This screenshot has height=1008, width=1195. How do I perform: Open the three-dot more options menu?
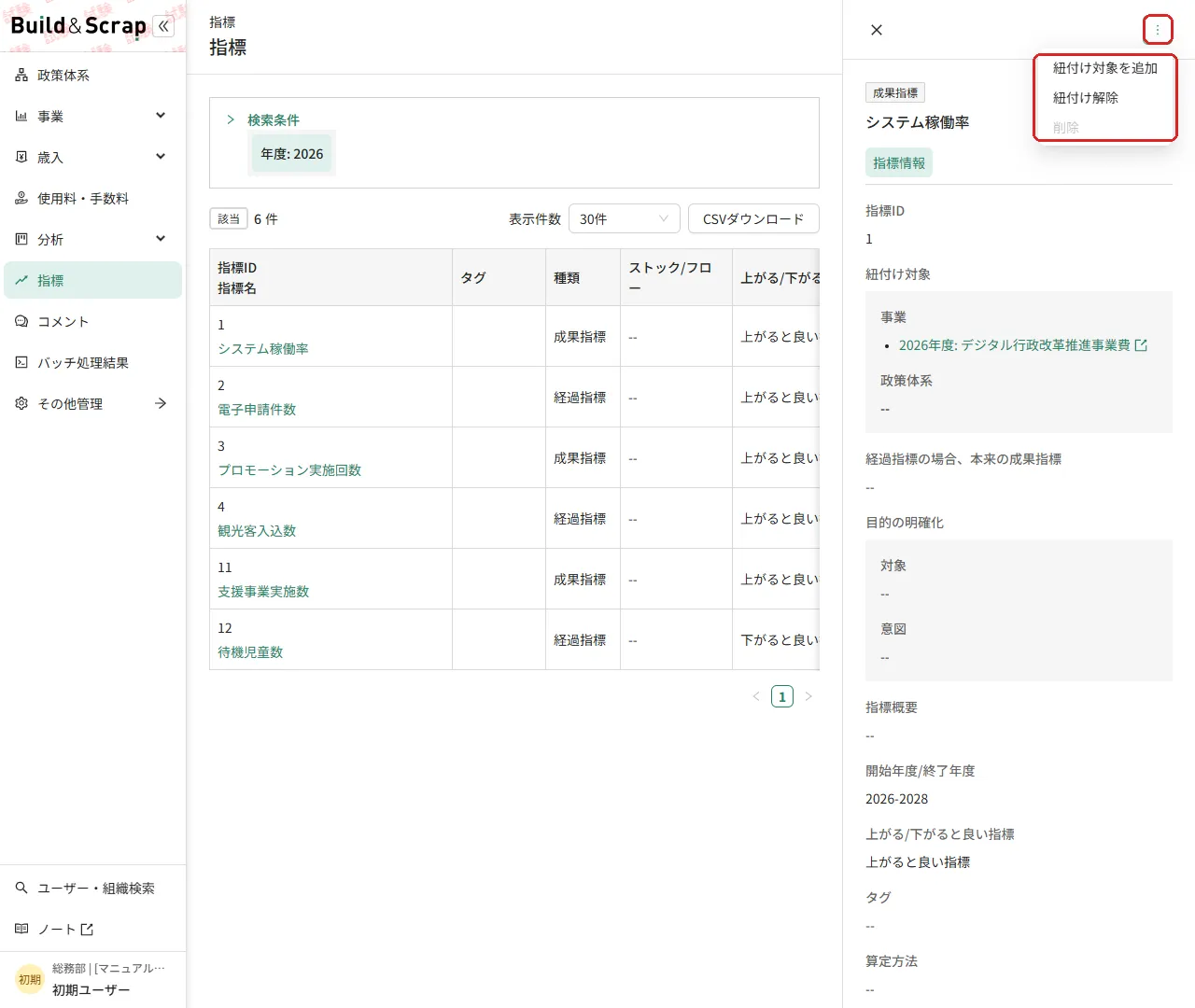(1158, 30)
